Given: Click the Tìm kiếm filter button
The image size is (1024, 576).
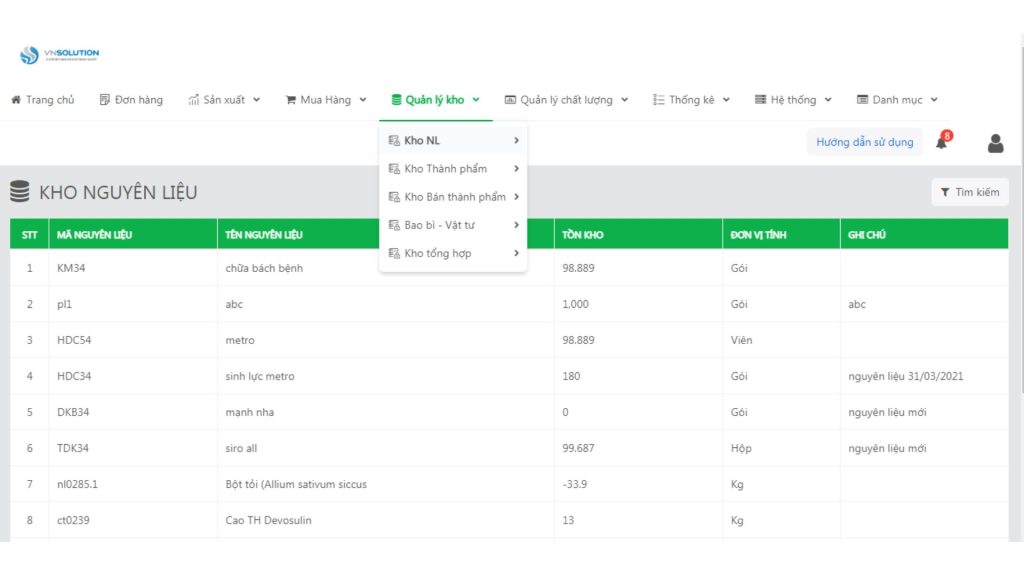Looking at the screenshot, I should (970, 192).
